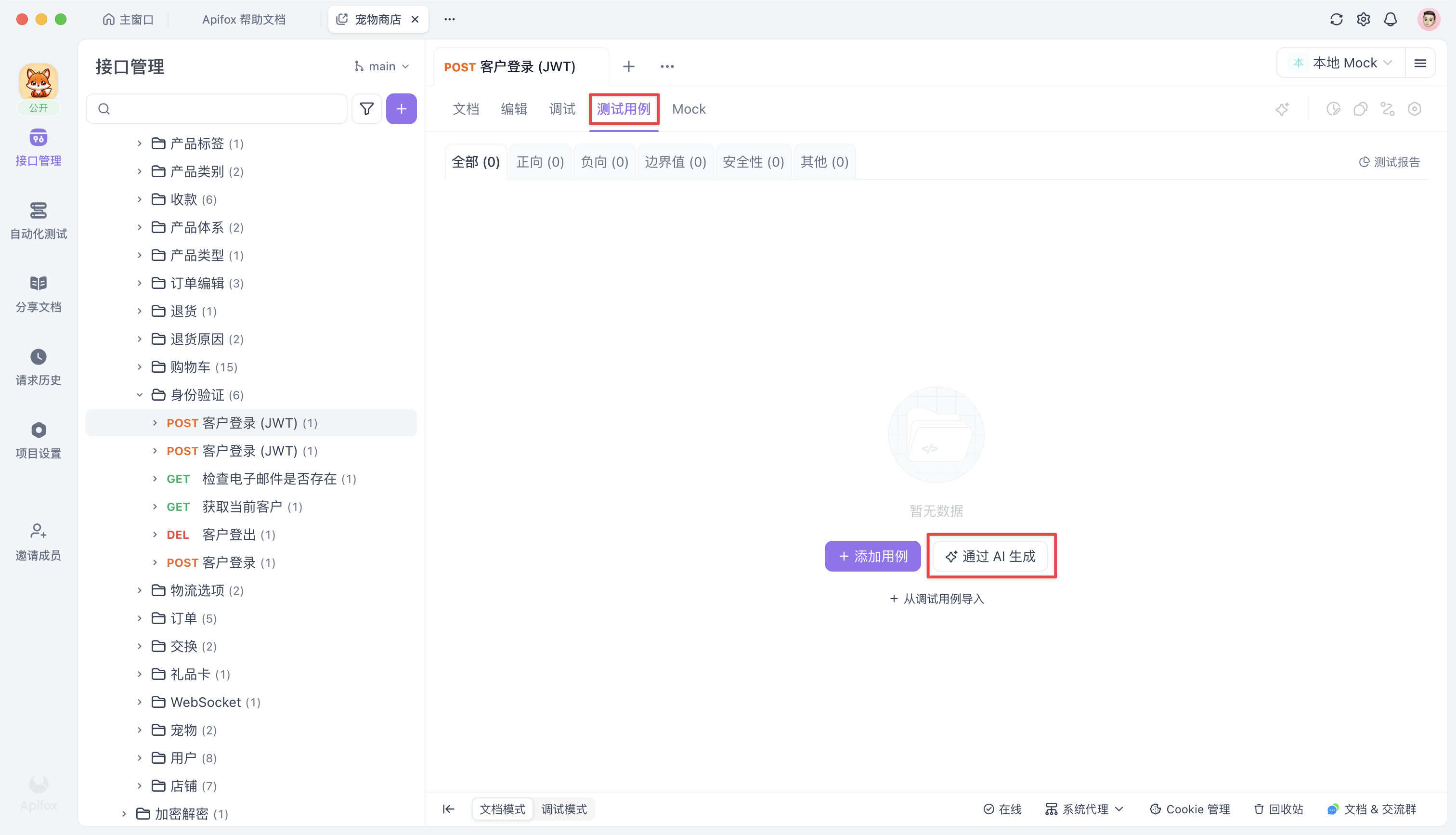
Task: Open the 分享文档 sidebar panel
Action: [x=38, y=294]
